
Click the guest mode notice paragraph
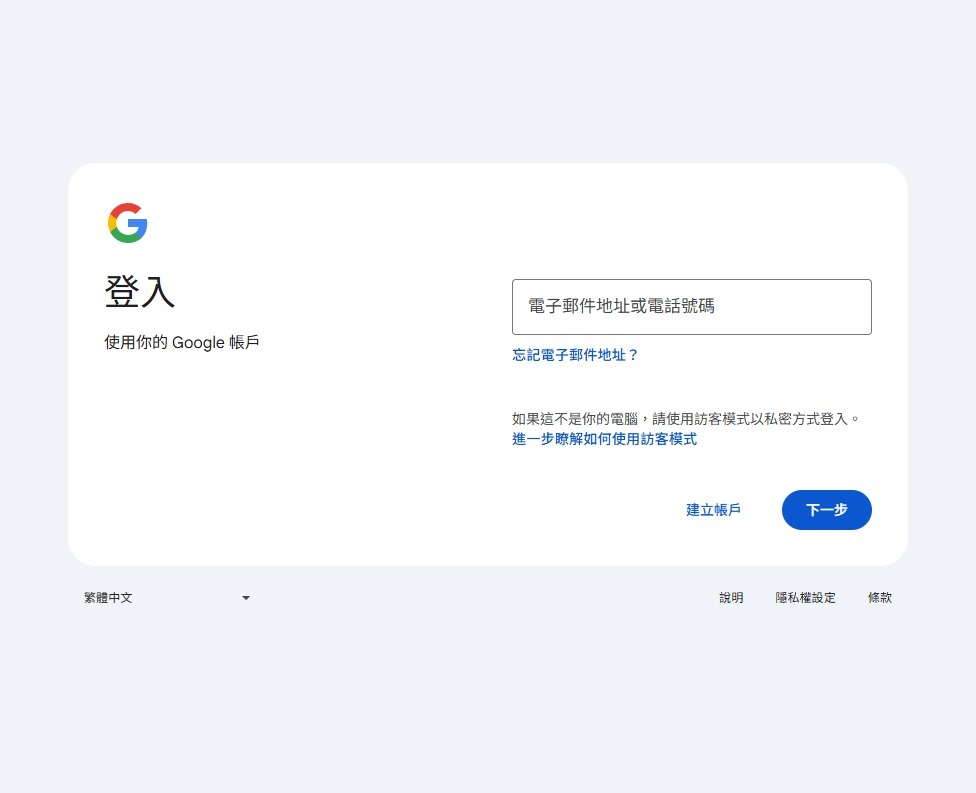[x=686, y=419]
